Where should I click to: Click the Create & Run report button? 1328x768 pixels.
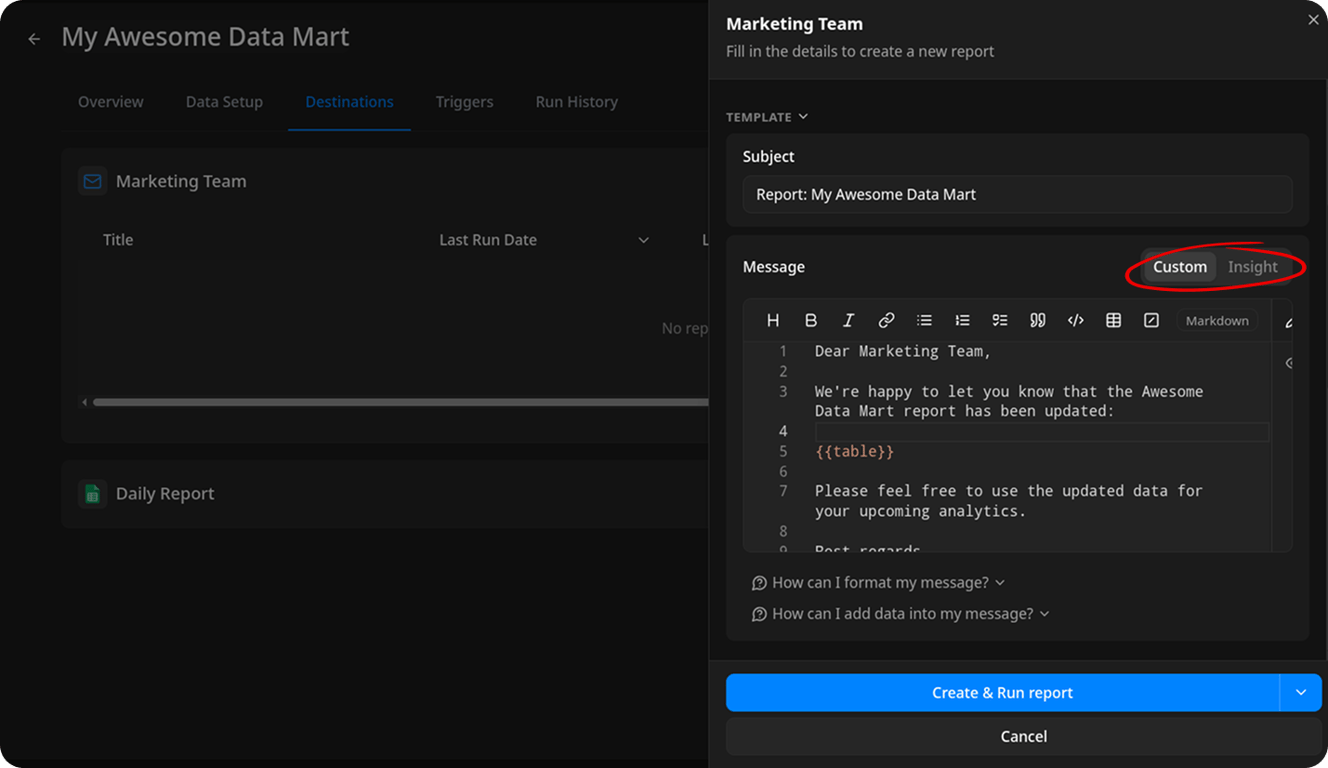1002,692
